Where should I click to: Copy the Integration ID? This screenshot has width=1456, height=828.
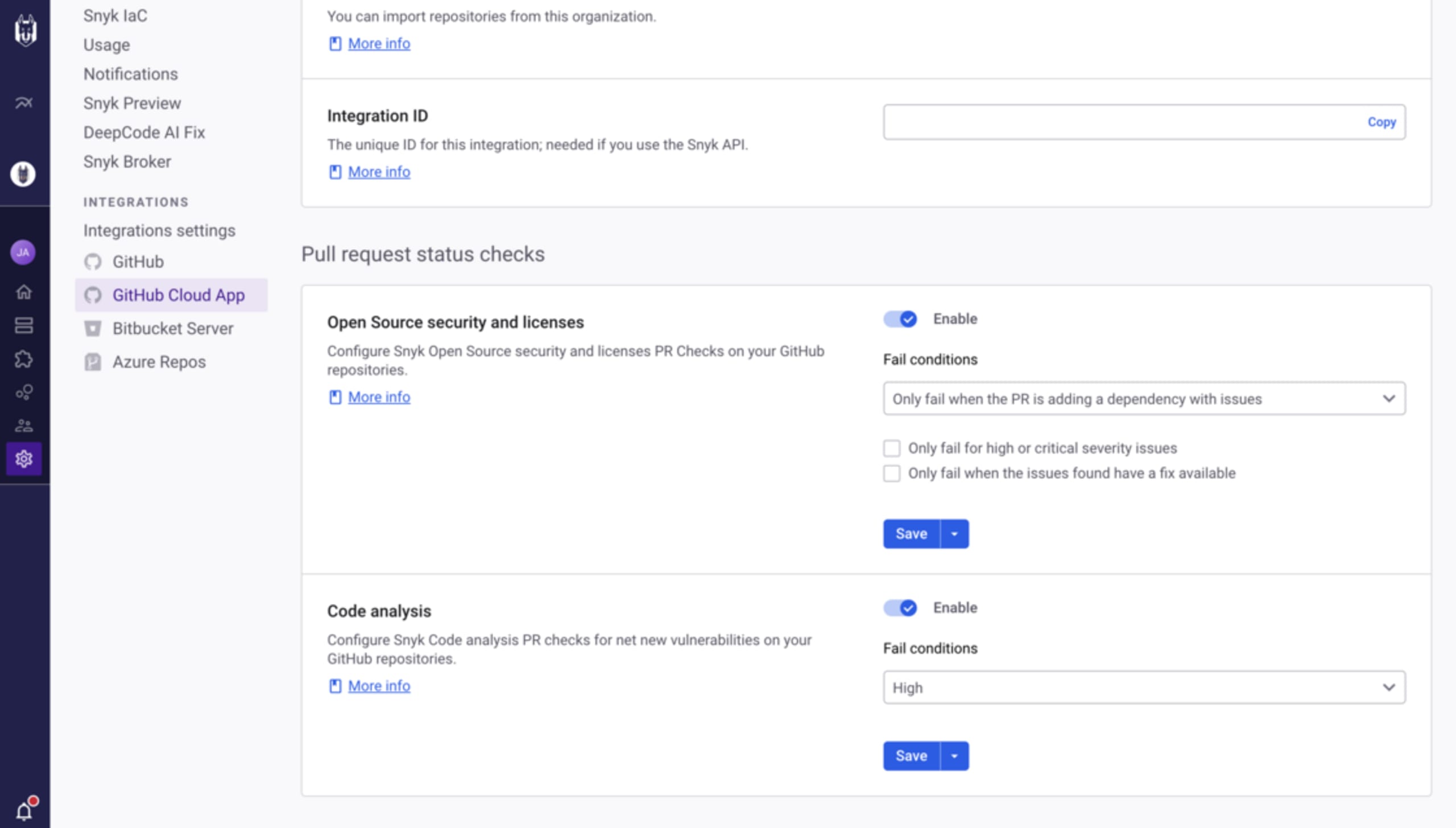click(1381, 122)
